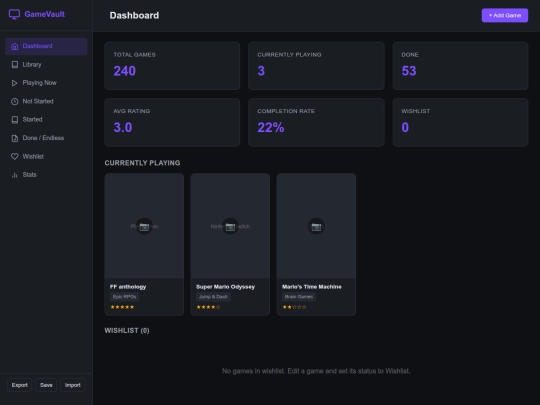This screenshot has height=405, width=540.
Task: Click the Dashboard page heading
Action: click(x=134, y=15)
